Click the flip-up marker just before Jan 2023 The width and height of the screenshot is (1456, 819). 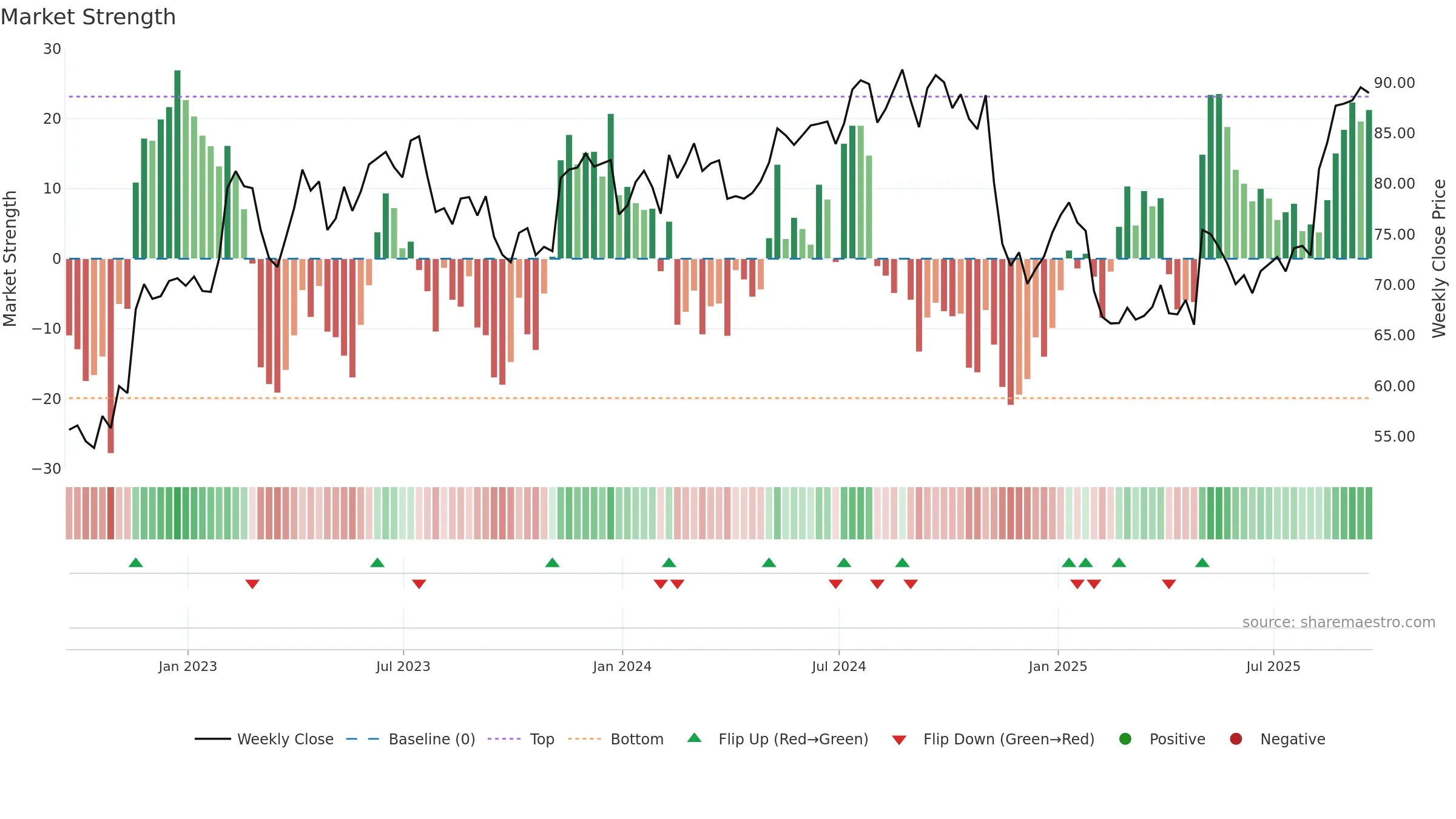[x=136, y=562]
